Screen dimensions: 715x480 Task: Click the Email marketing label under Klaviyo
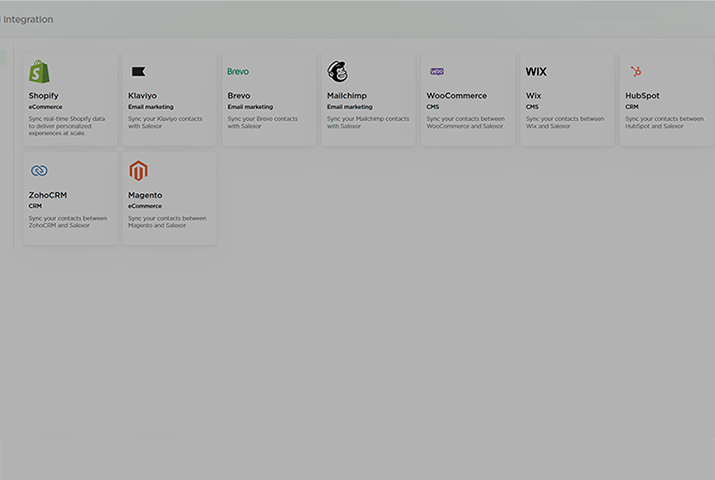point(151,107)
